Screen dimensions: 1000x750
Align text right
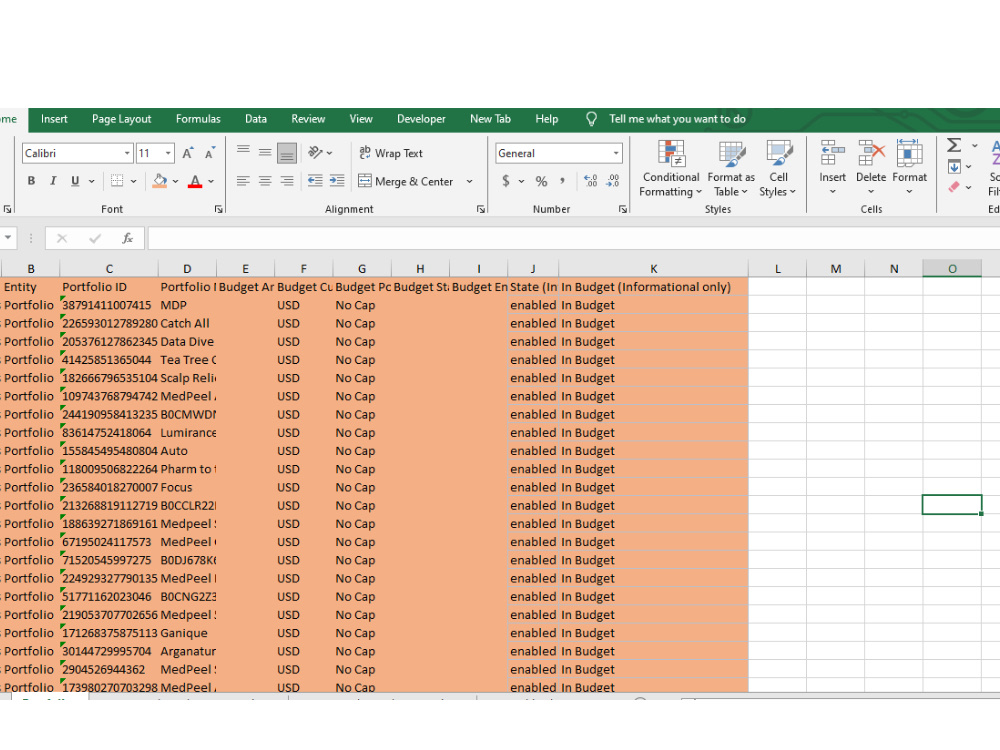(287, 181)
